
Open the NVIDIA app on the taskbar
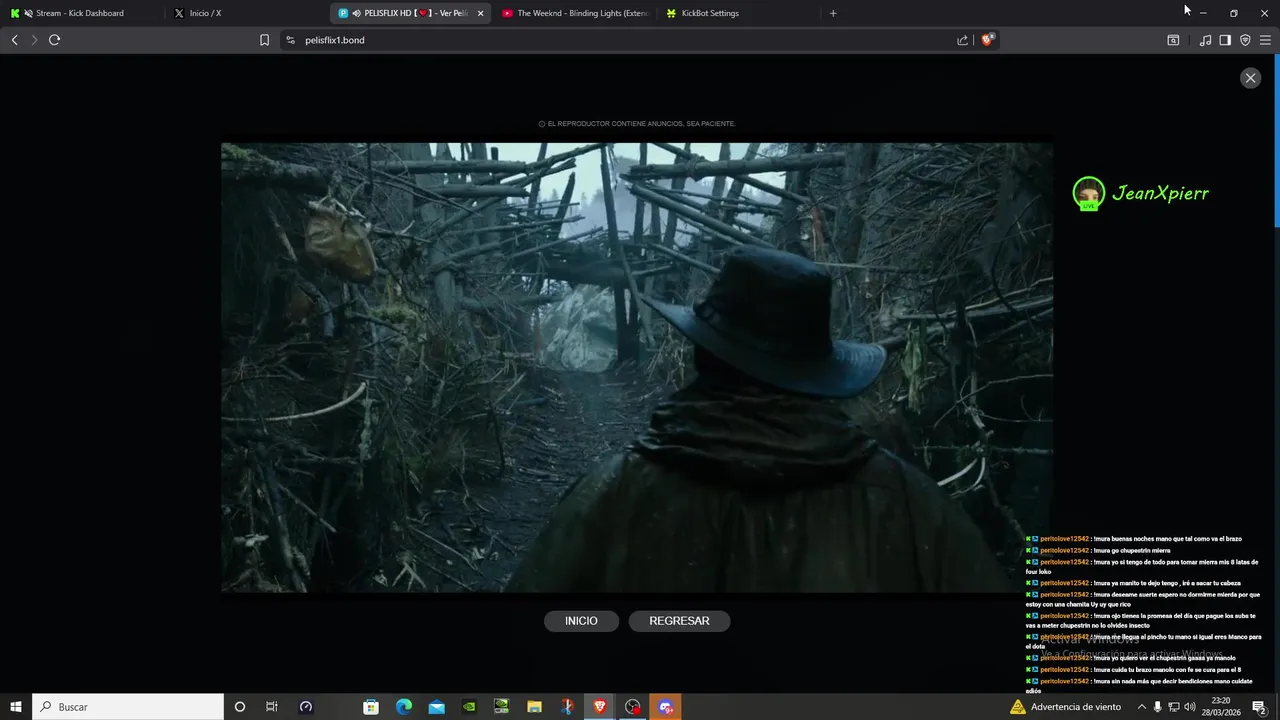pos(469,707)
